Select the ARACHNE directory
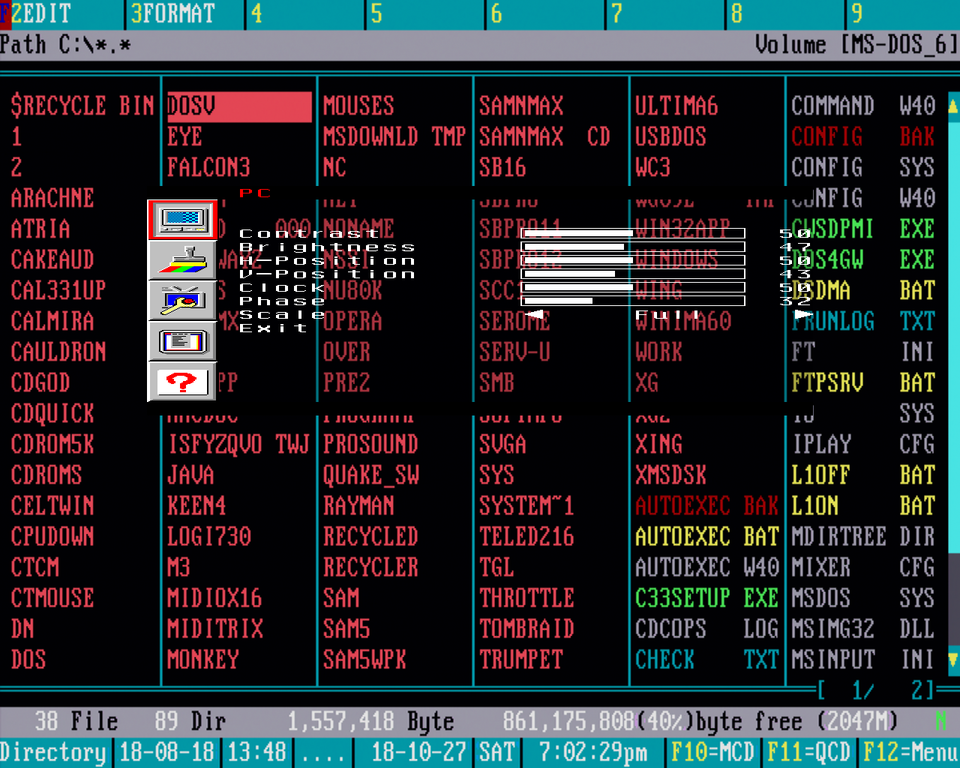 point(52,198)
